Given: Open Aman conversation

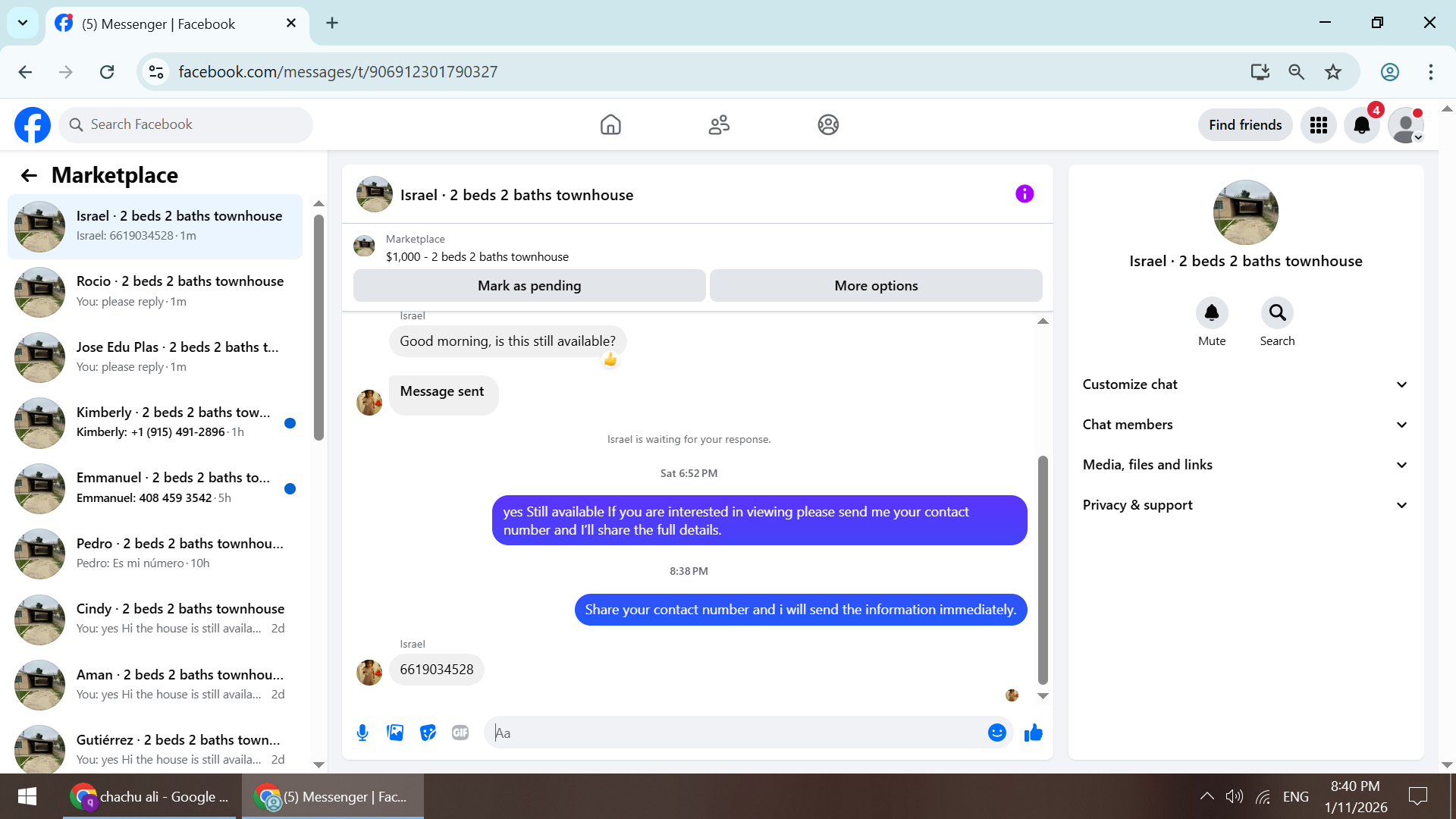Looking at the screenshot, I should (155, 685).
